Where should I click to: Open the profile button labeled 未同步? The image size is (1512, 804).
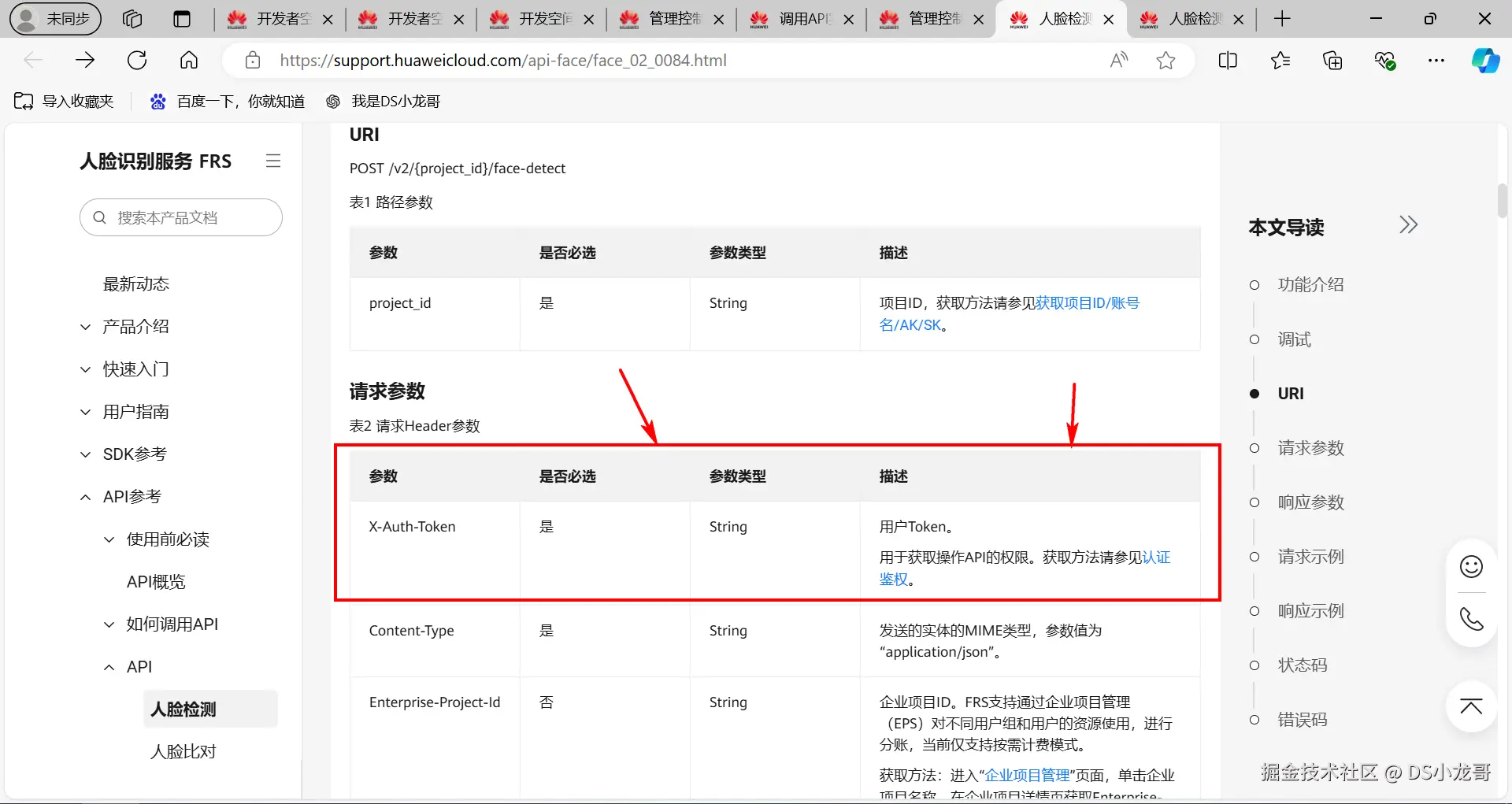click(55, 19)
